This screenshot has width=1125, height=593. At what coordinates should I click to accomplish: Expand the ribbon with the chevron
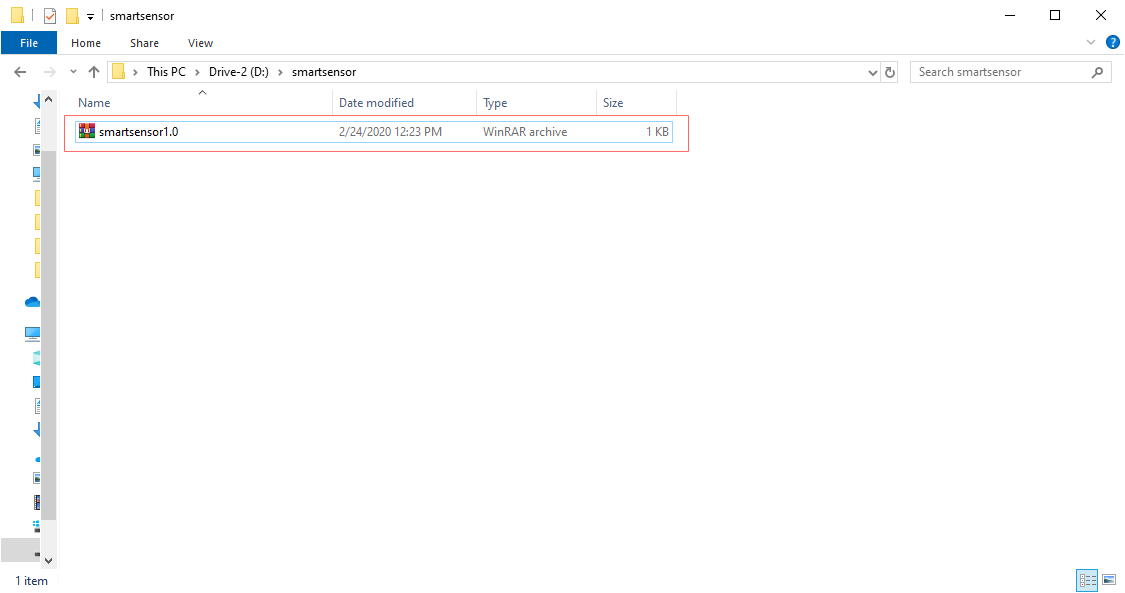click(1091, 42)
